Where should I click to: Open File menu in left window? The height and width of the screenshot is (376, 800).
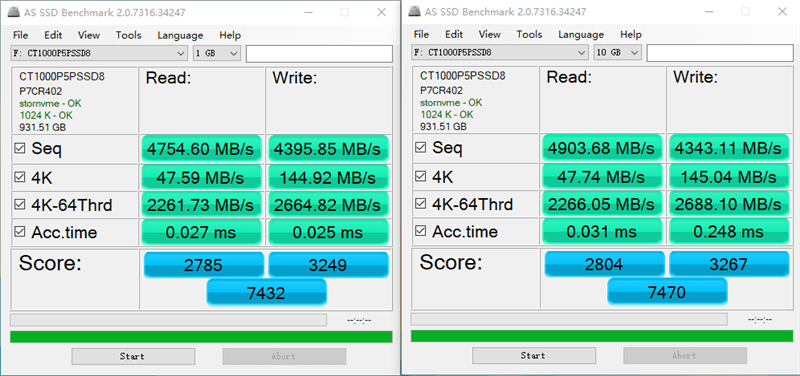pos(20,35)
